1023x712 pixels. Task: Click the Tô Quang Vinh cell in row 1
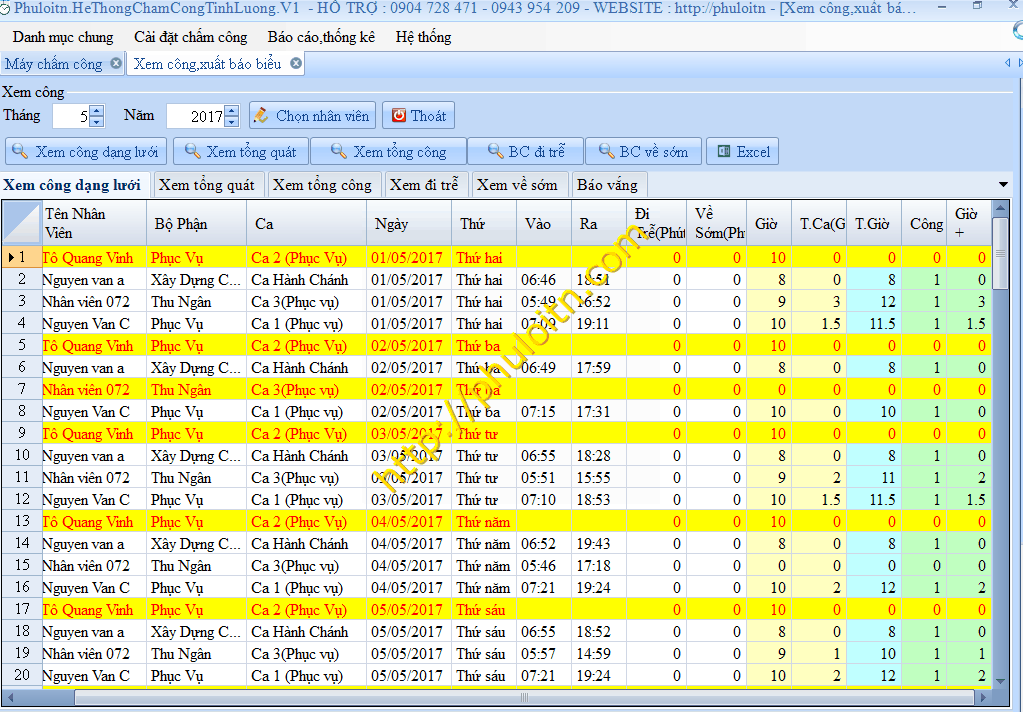94,258
